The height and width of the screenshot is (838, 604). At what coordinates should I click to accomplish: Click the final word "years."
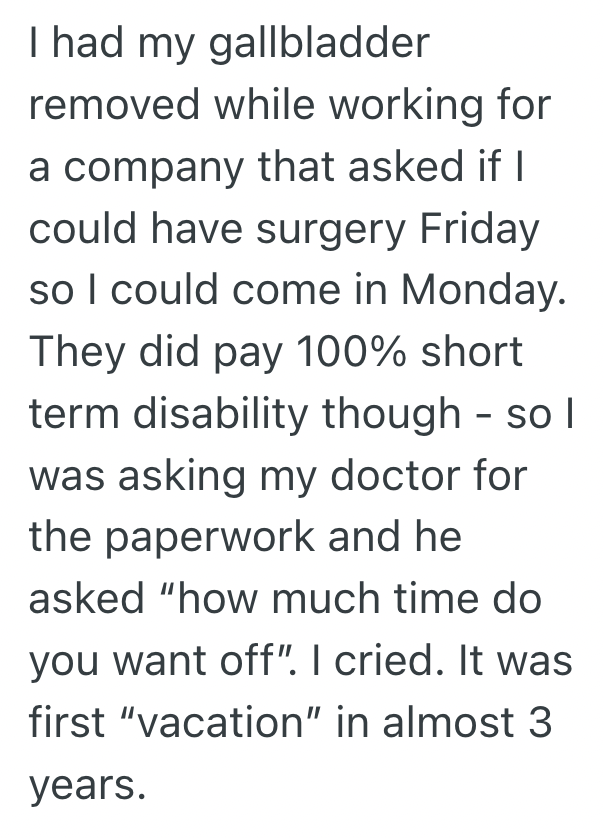coord(87,785)
